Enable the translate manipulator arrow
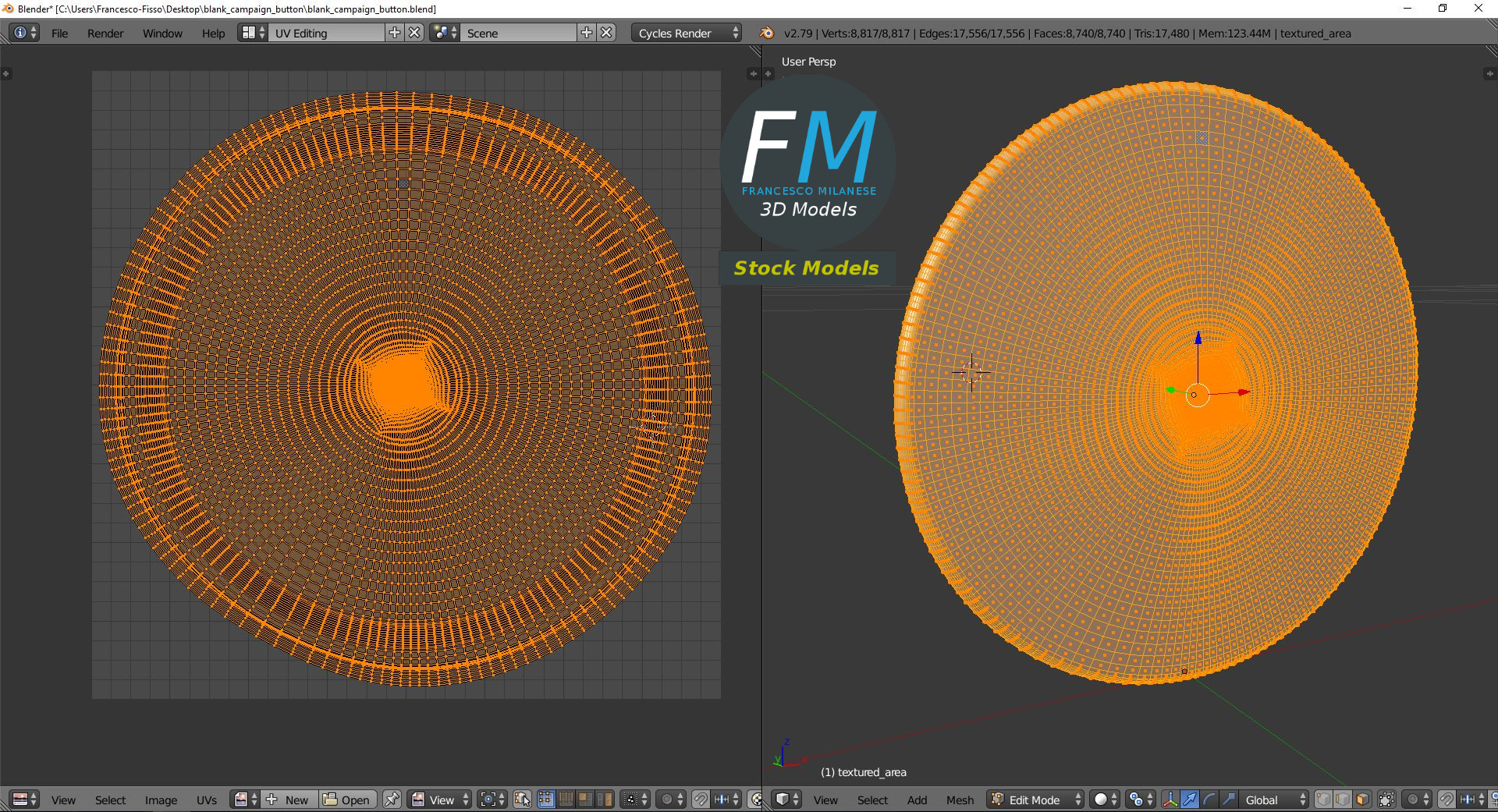 [1190, 800]
